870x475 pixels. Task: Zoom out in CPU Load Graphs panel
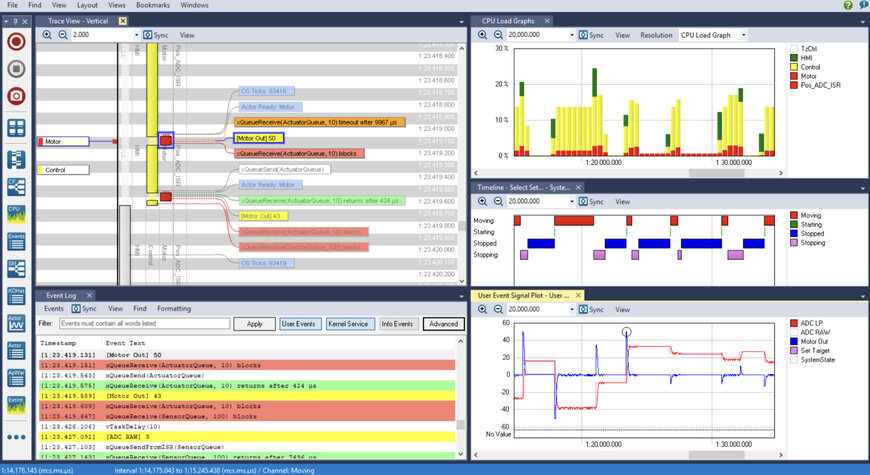(498, 35)
